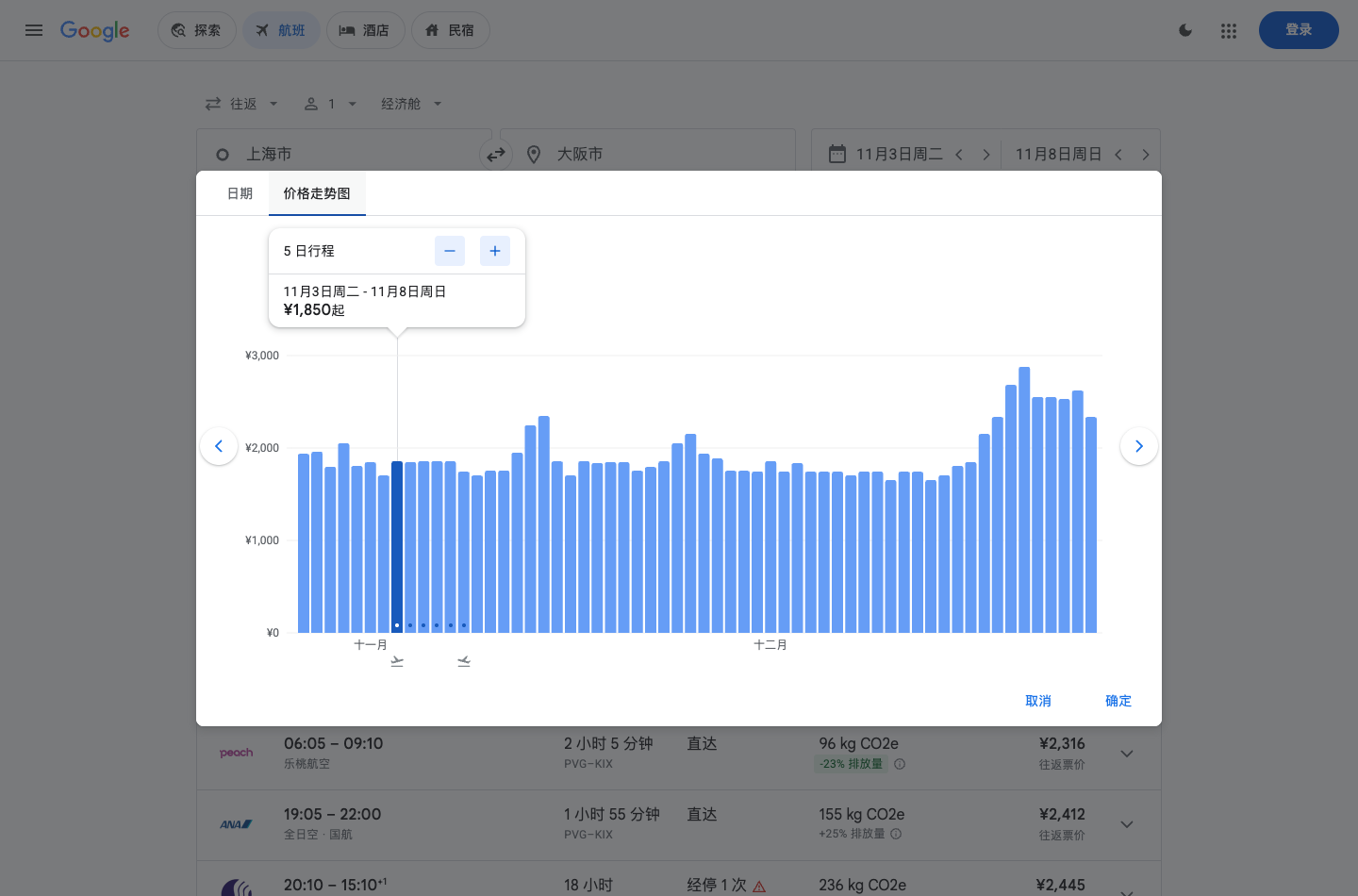1358x896 pixels.
Task: Open the 往返 trip type dropdown
Action: (x=242, y=104)
